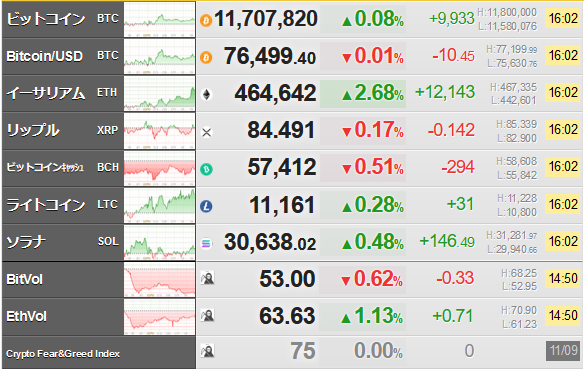Open the リップル XRP mini chart
Viewport: 584px width, 369px height.
pos(159,131)
